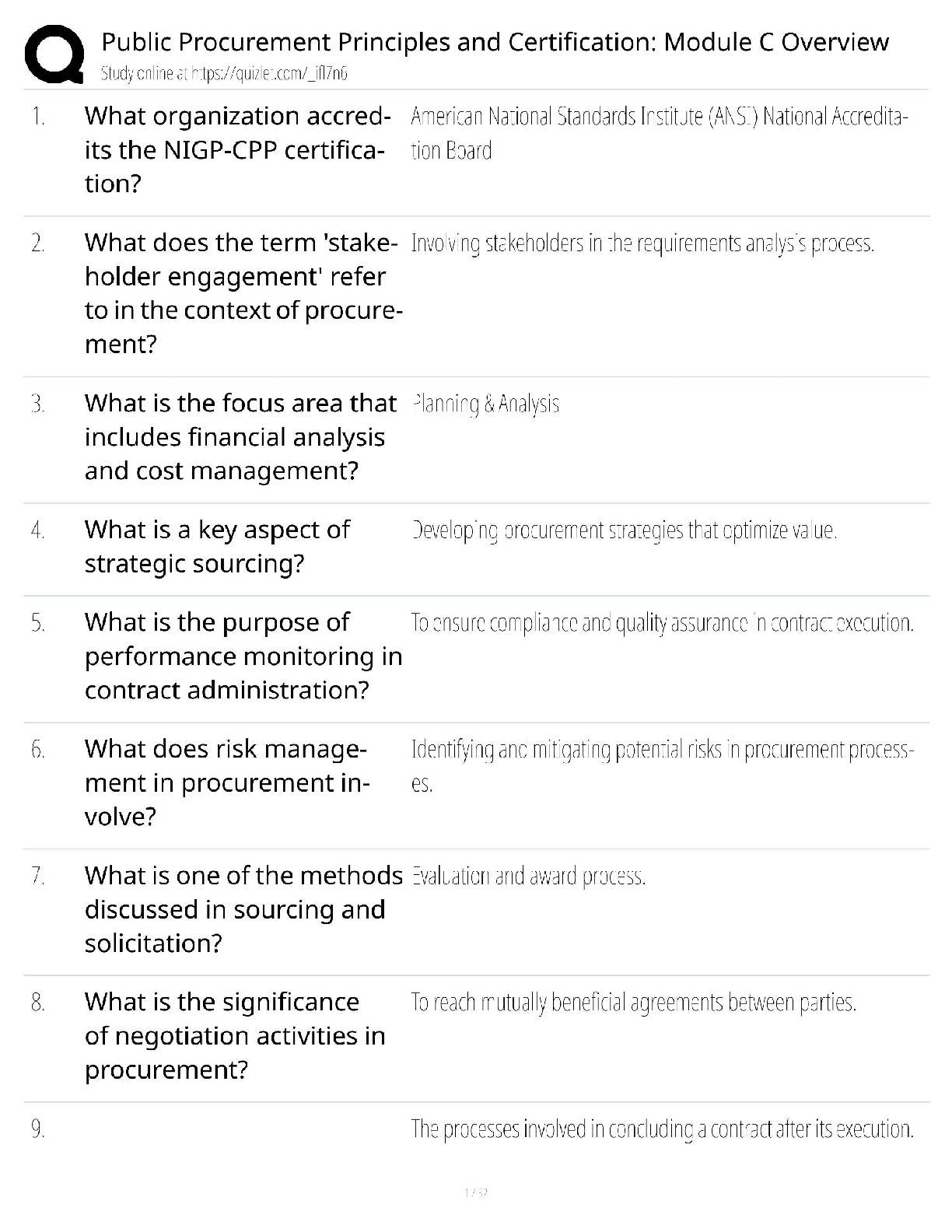Select the performance monitoring question
Screen dimensions: 952x1232
tap(243, 656)
